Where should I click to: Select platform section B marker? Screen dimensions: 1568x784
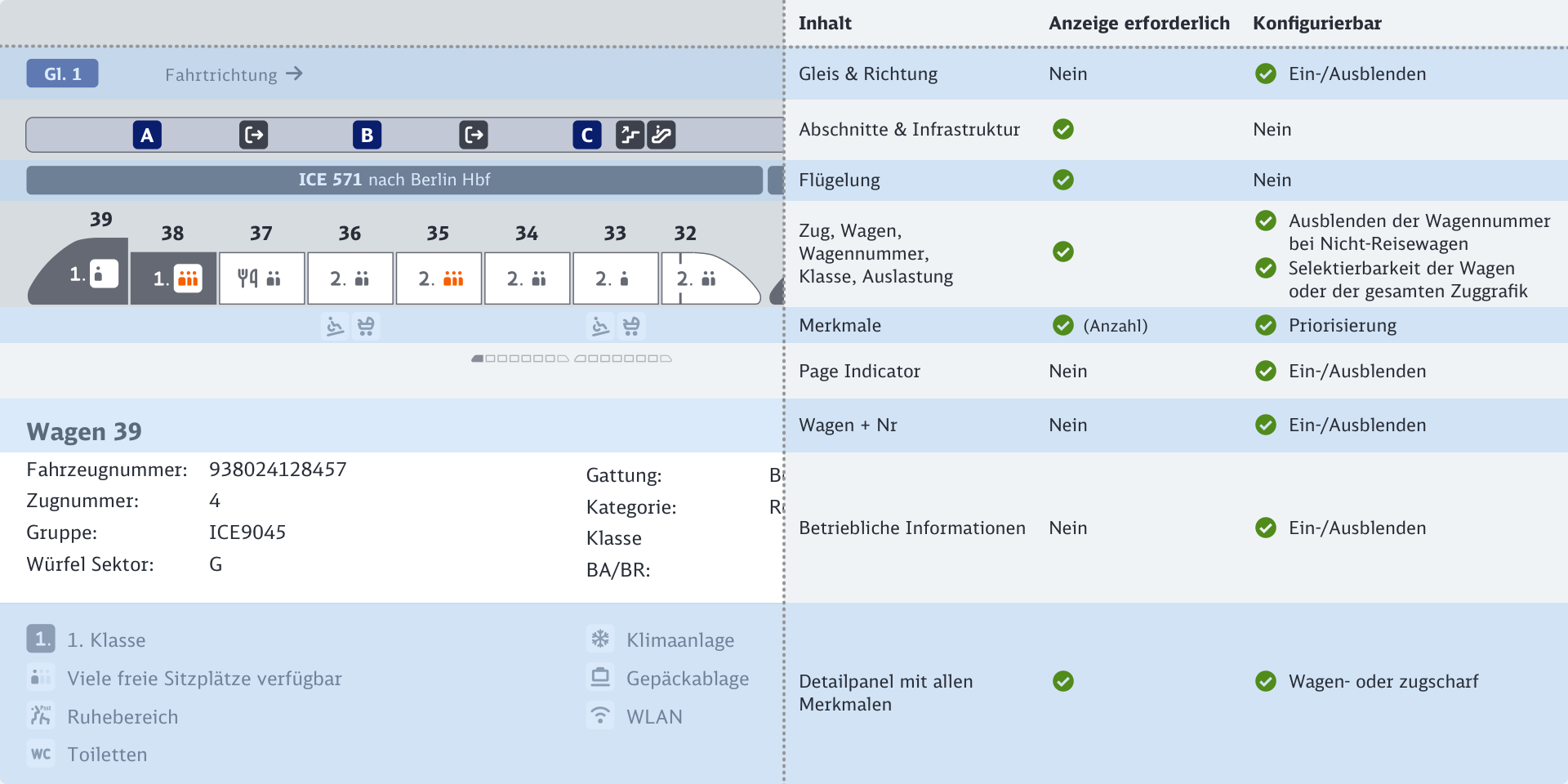point(367,135)
